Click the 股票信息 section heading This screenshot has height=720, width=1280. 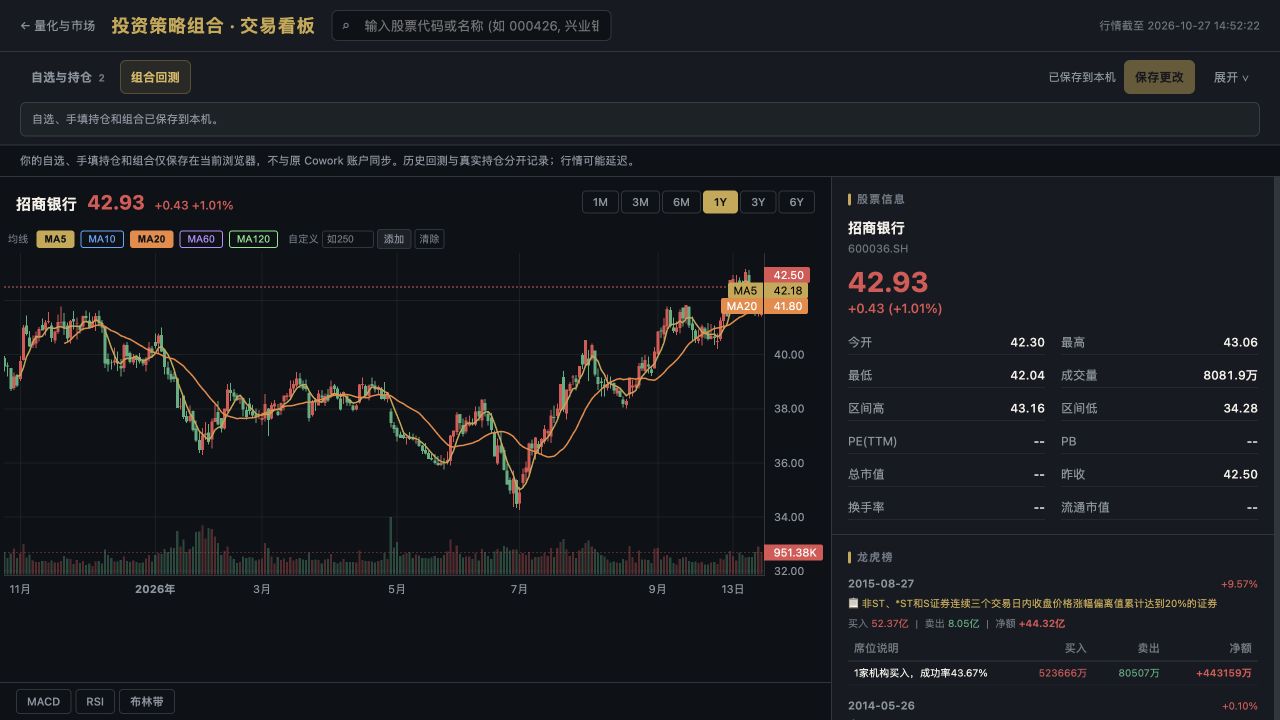[880, 199]
